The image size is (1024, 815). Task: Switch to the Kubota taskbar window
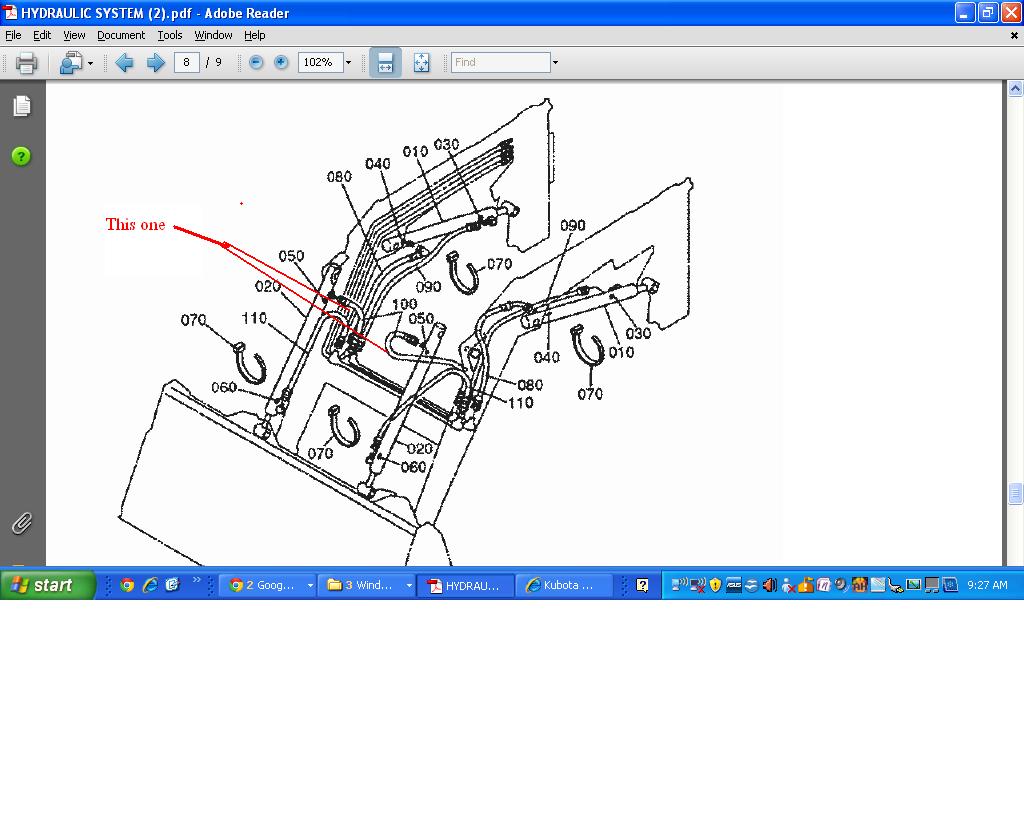564,585
